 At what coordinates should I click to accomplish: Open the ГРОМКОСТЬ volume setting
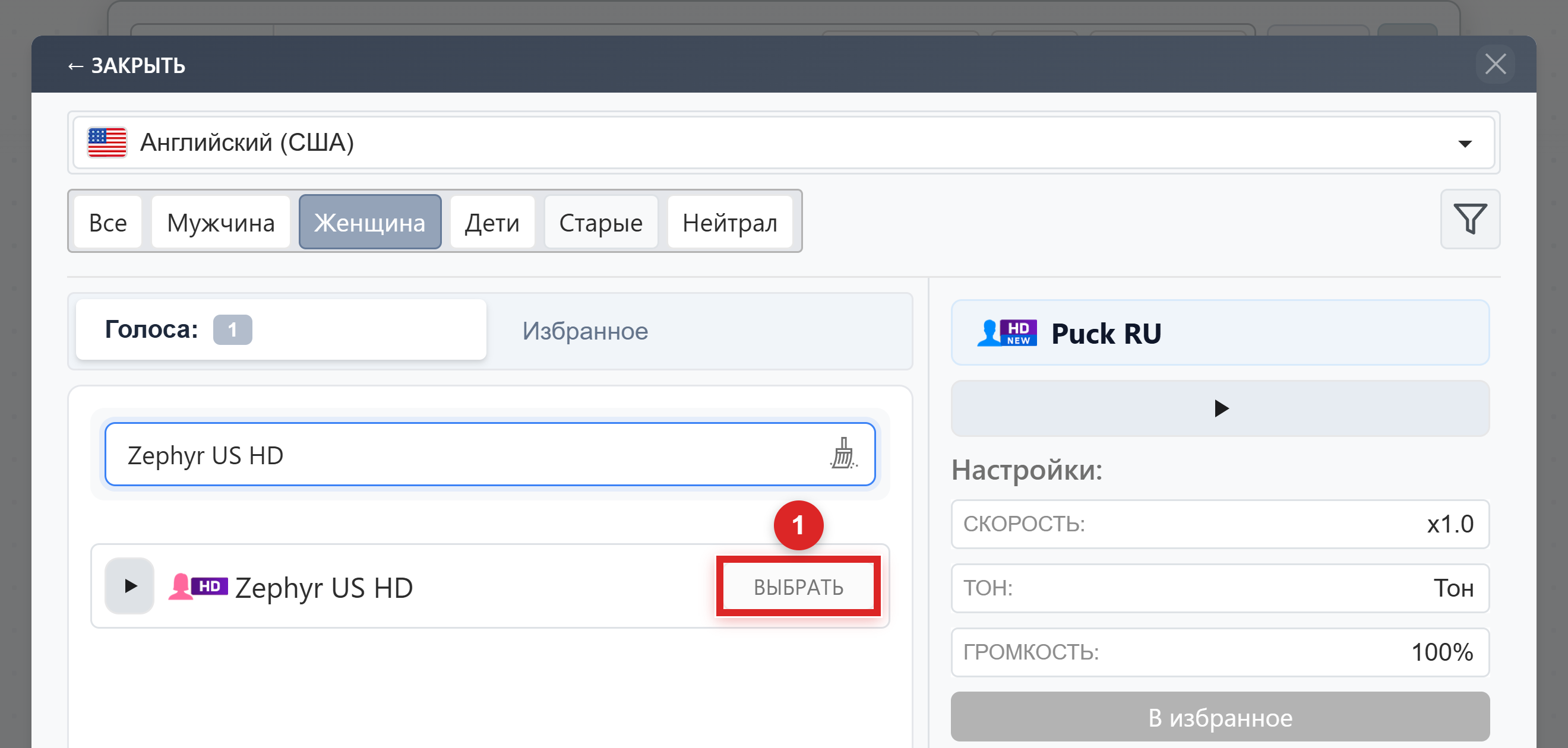point(1219,652)
